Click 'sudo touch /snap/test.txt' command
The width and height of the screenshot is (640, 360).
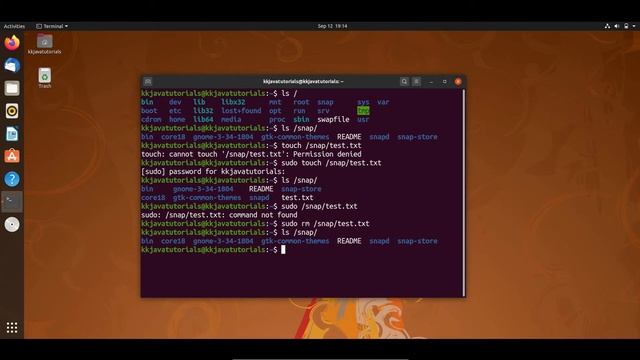point(331,163)
